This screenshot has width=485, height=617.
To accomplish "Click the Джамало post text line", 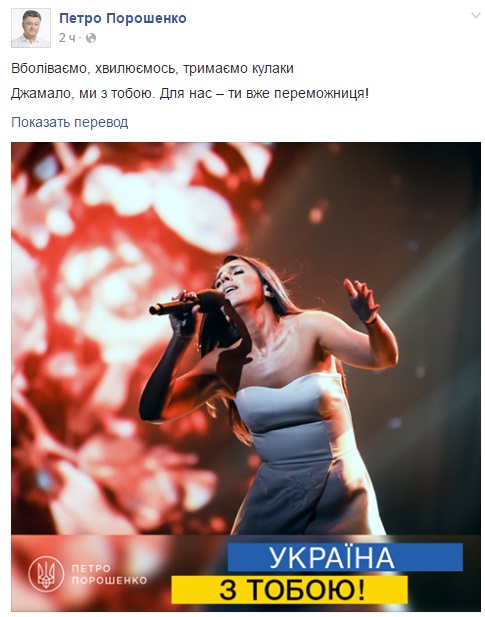I will click(x=190, y=94).
